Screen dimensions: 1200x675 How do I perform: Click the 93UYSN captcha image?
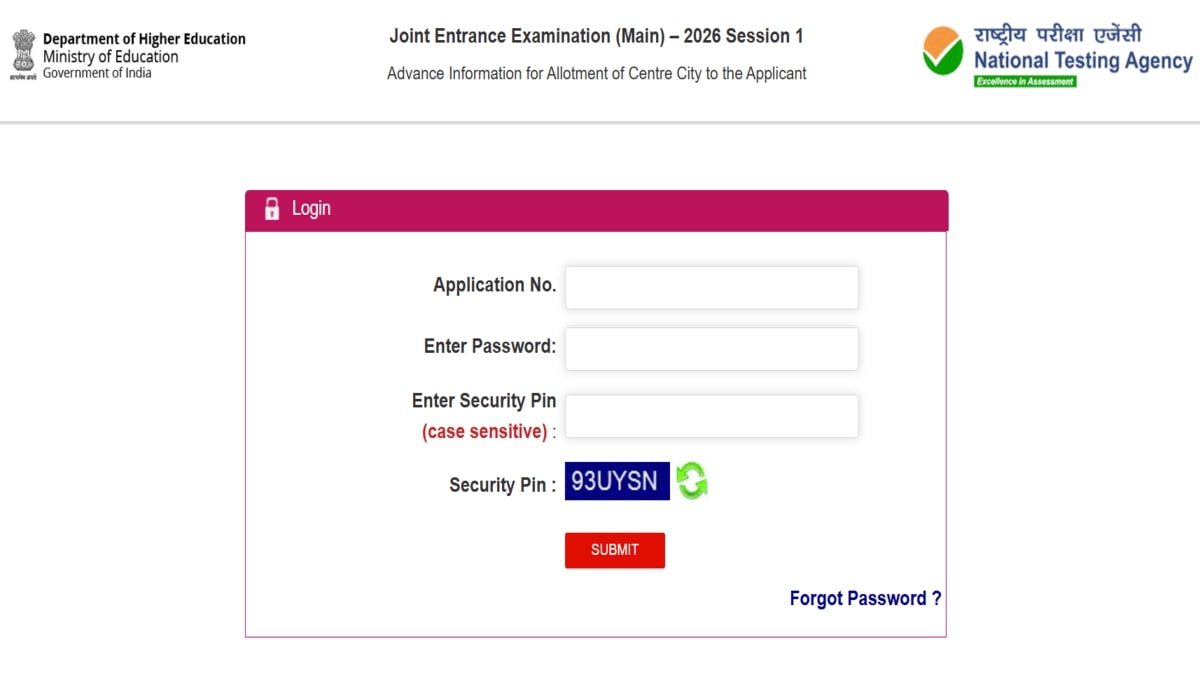(617, 481)
